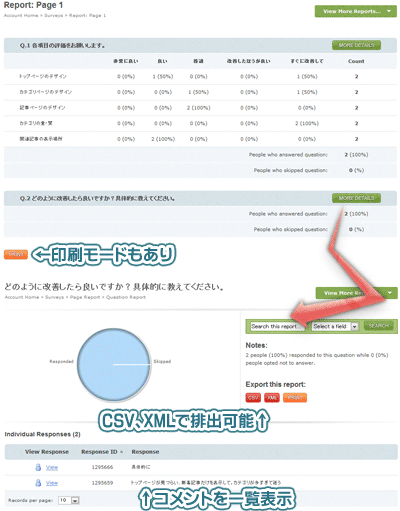The image size is (400, 511).
Task: Click カテゴリページのデザイン row label
Action: pos(45,92)
